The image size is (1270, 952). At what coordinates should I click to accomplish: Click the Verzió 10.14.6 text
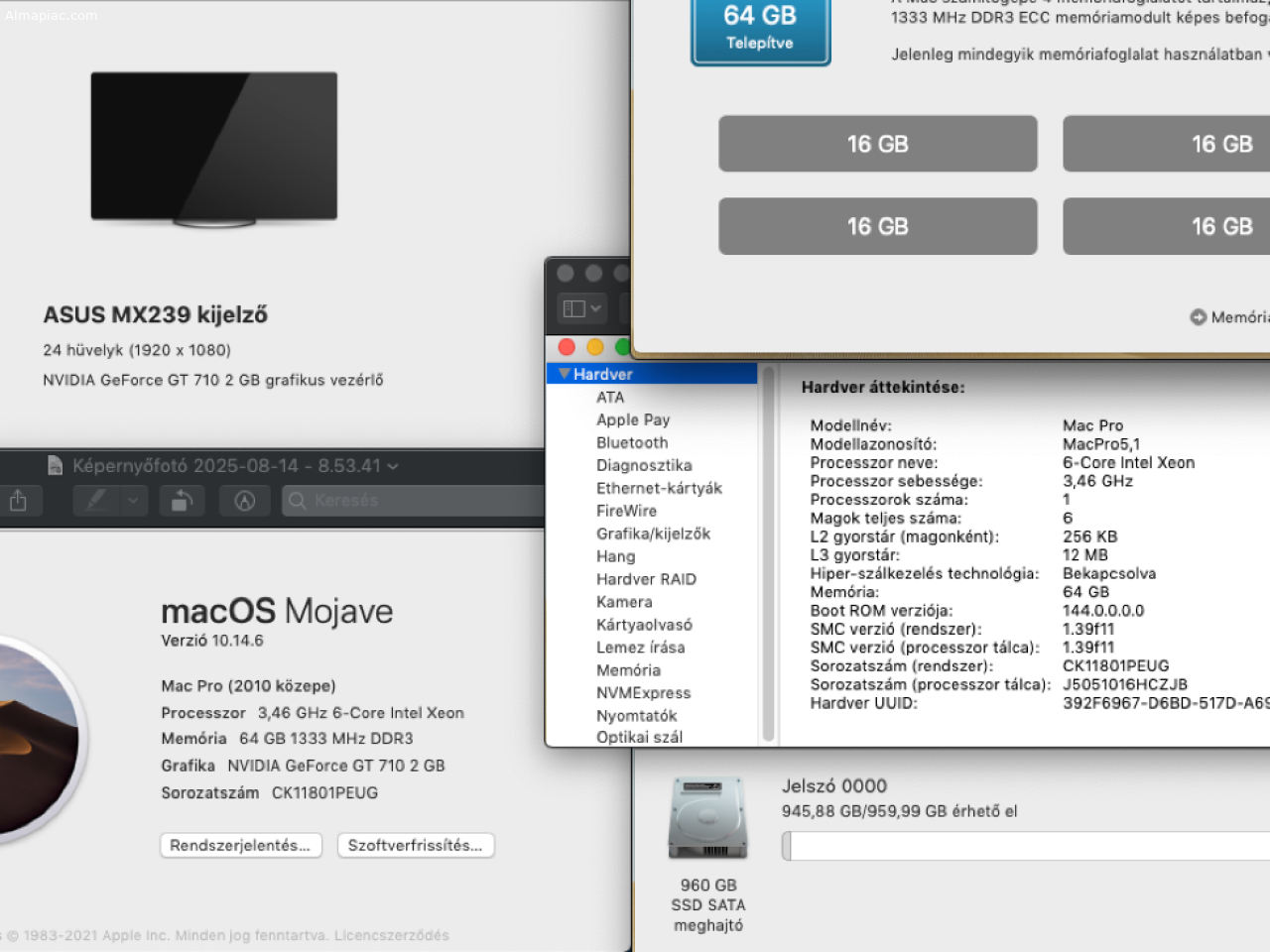point(212,641)
